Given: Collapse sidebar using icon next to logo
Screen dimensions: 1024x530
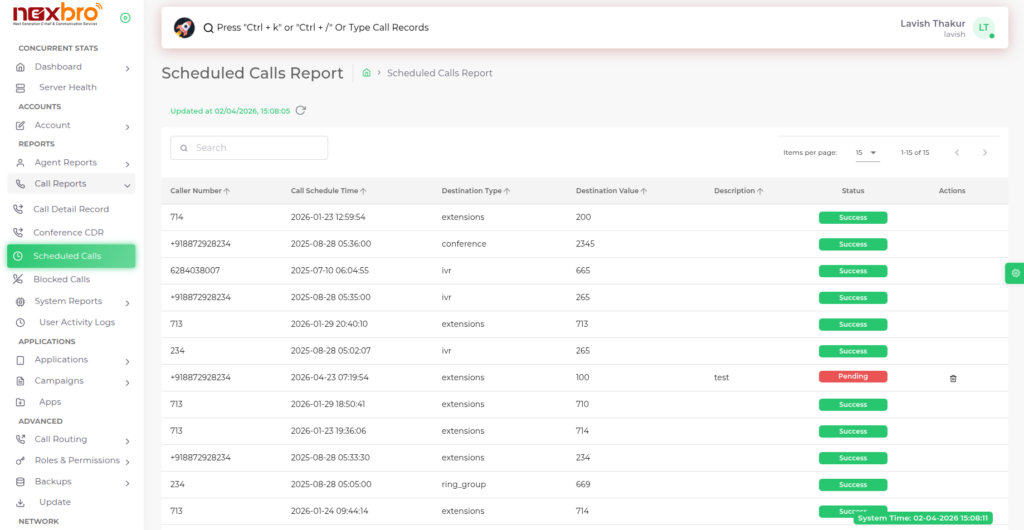Looking at the screenshot, I should tap(125, 18).
